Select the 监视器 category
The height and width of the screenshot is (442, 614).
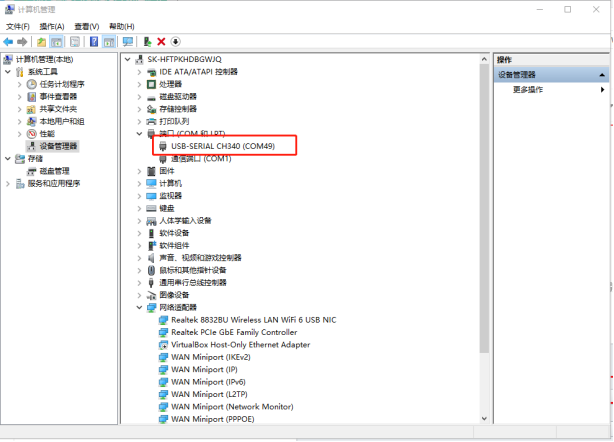(x=170, y=196)
